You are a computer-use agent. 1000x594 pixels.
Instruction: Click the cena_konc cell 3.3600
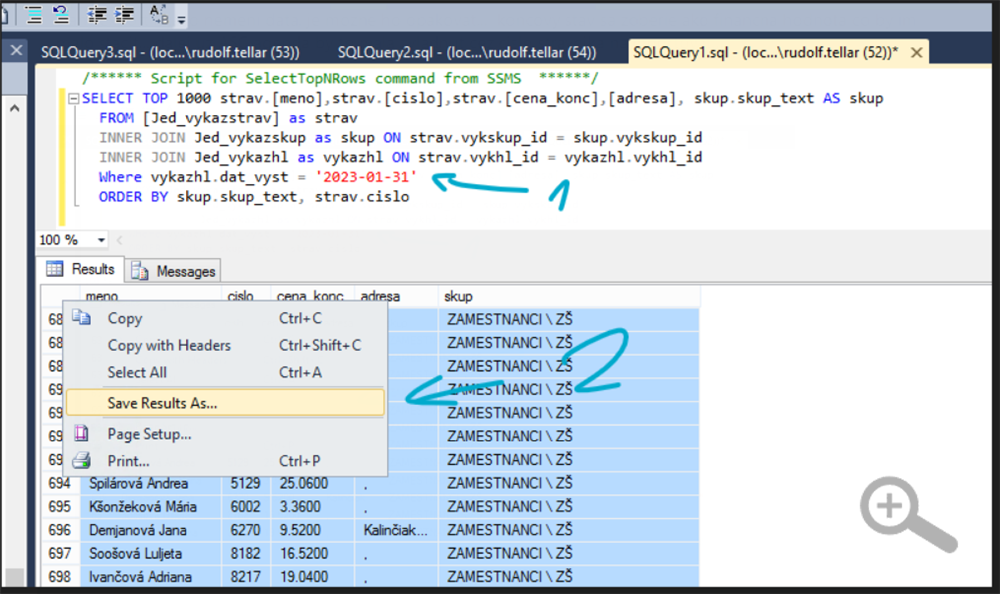tap(312, 507)
